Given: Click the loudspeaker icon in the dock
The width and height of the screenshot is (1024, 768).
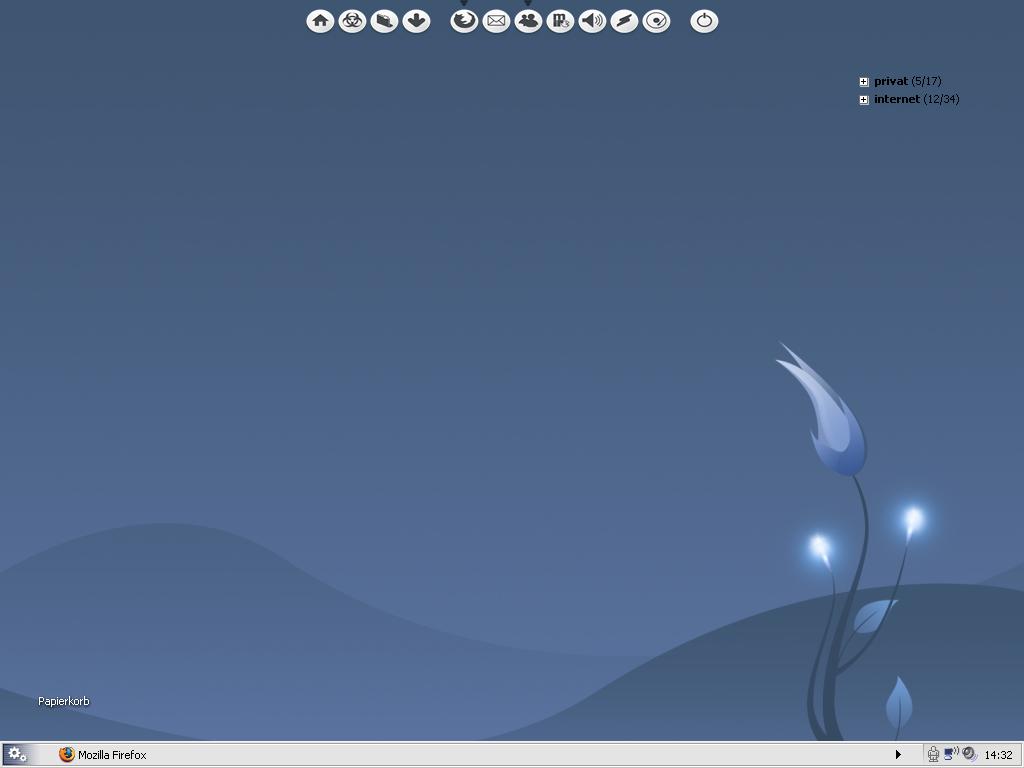Looking at the screenshot, I should pyautogui.click(x=592, y=21).
